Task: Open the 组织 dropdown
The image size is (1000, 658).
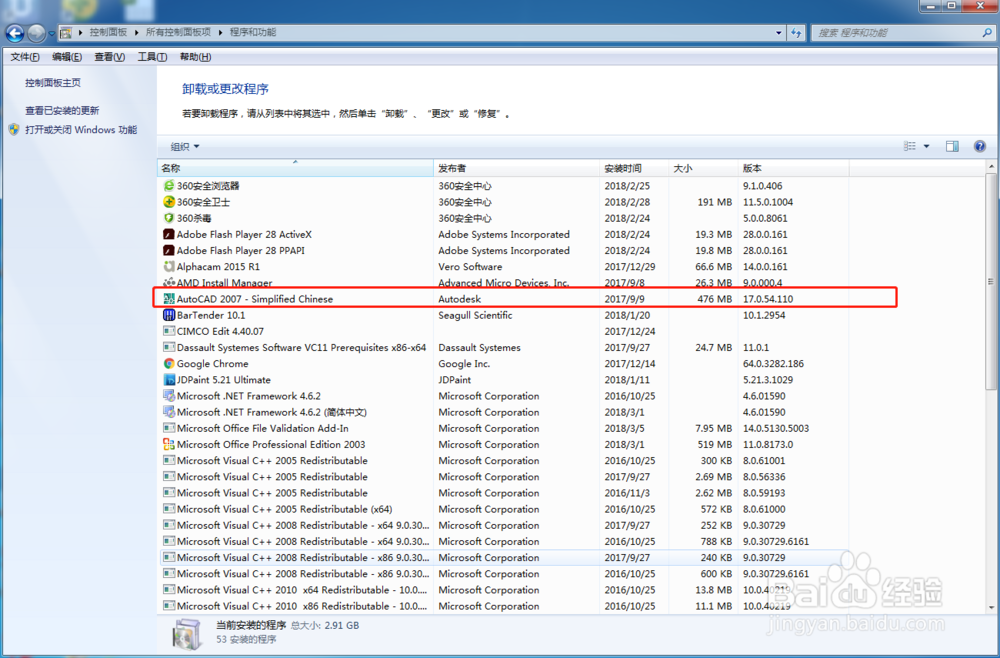Action: pyautogui.click(x=185, y=147)
